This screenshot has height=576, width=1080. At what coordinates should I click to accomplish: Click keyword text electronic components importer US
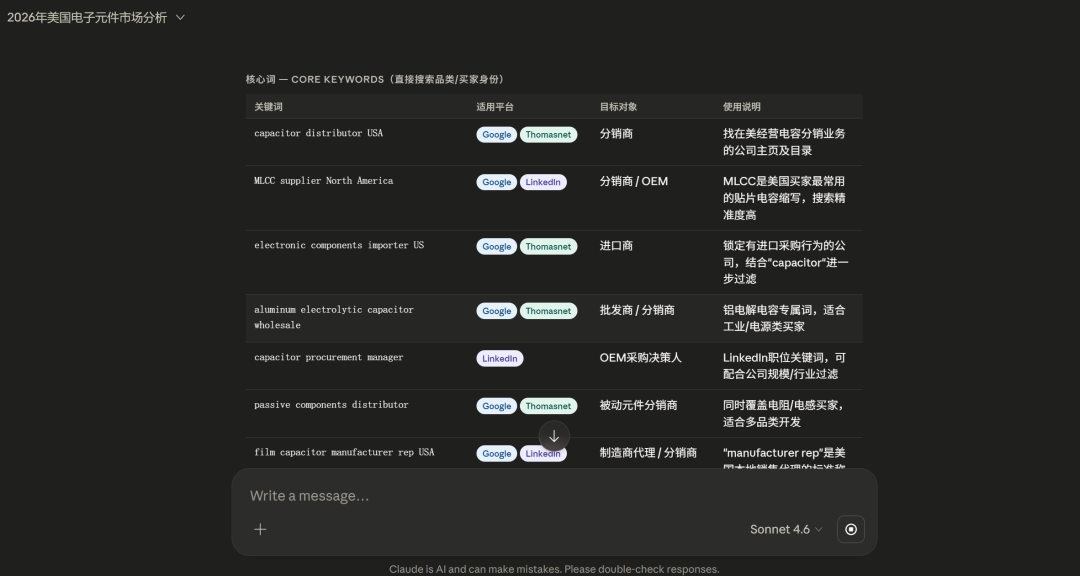tap(339, 245)
